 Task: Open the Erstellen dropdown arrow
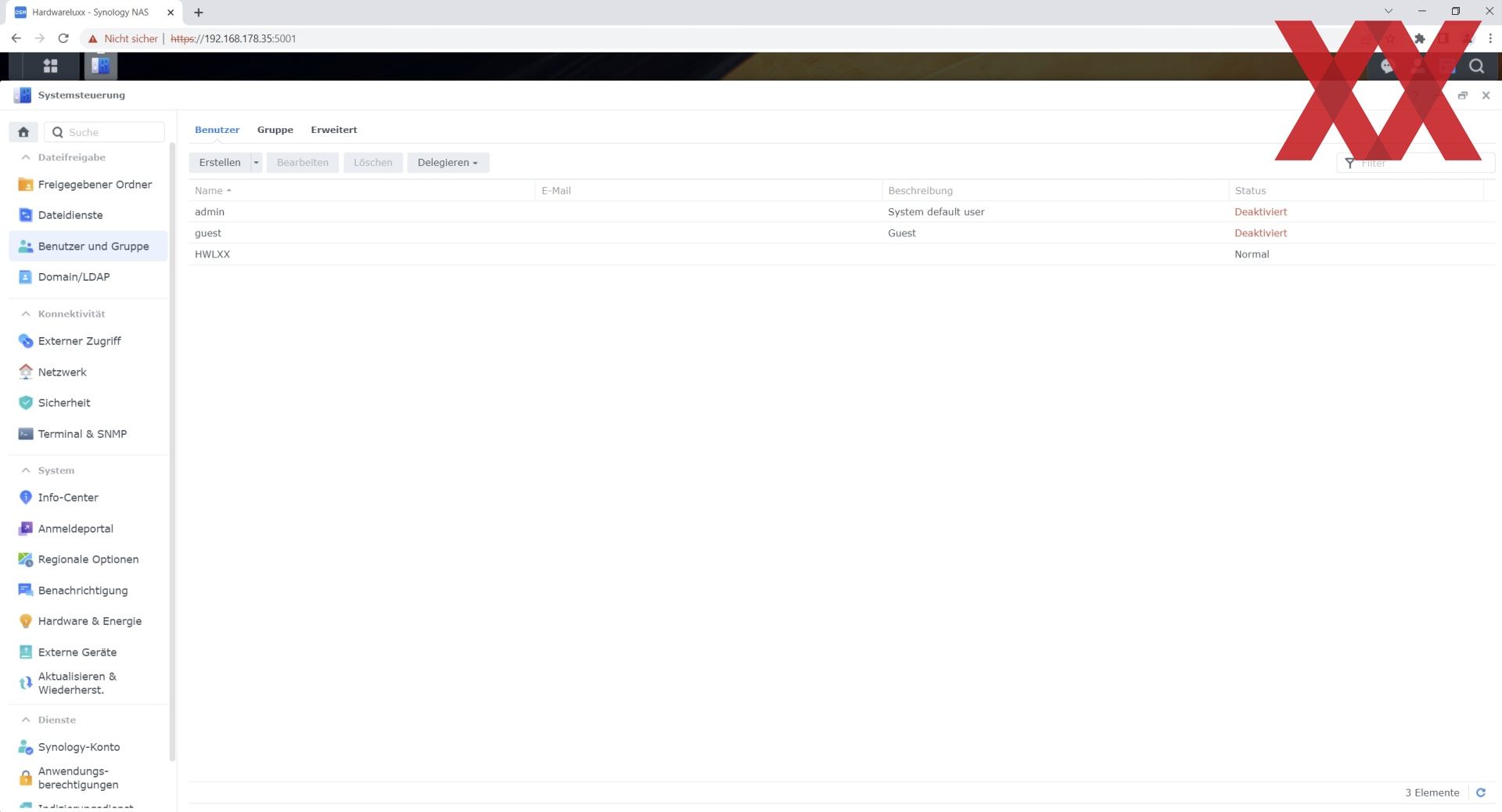click(x=256, y=163)
